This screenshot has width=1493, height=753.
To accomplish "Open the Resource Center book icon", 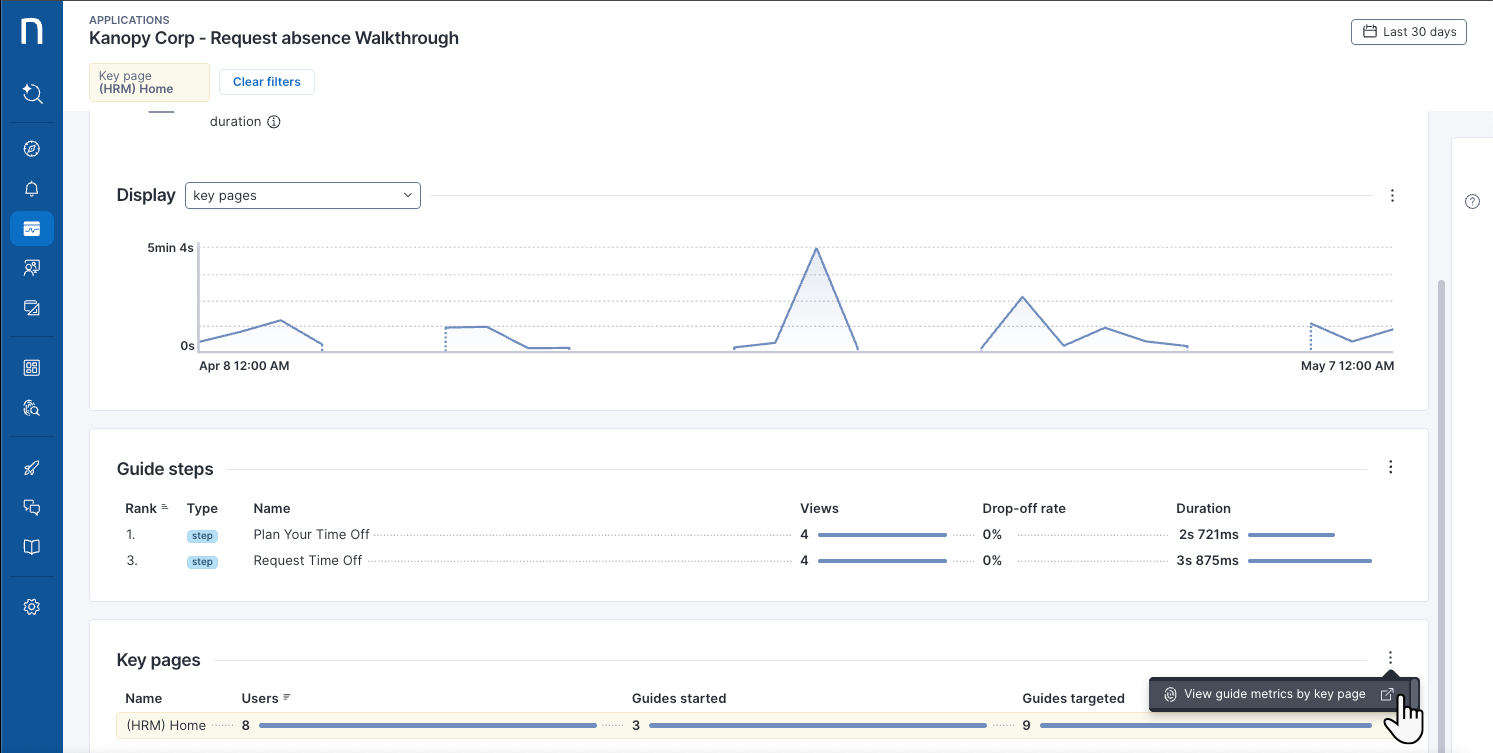I will click(x=32, y=546).
